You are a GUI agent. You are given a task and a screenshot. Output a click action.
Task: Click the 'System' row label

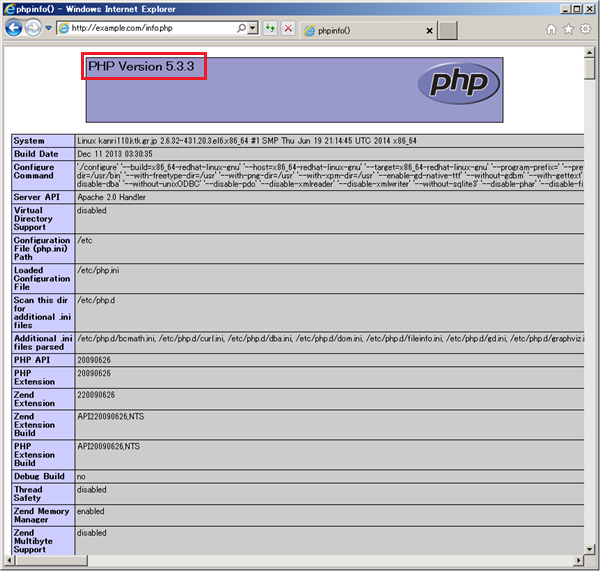[29, 141]
